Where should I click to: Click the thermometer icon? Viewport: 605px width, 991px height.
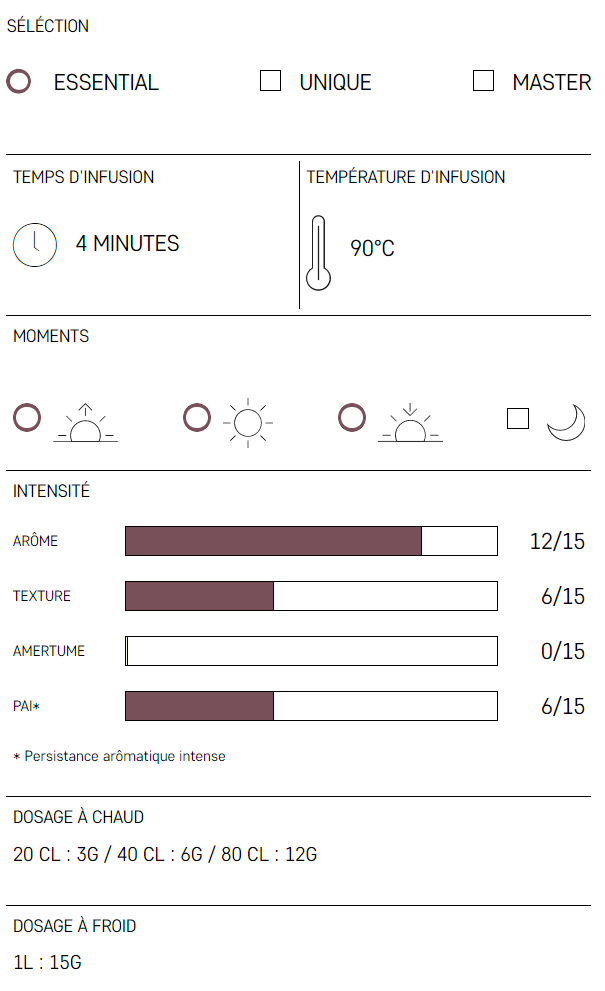coord(318,253)
